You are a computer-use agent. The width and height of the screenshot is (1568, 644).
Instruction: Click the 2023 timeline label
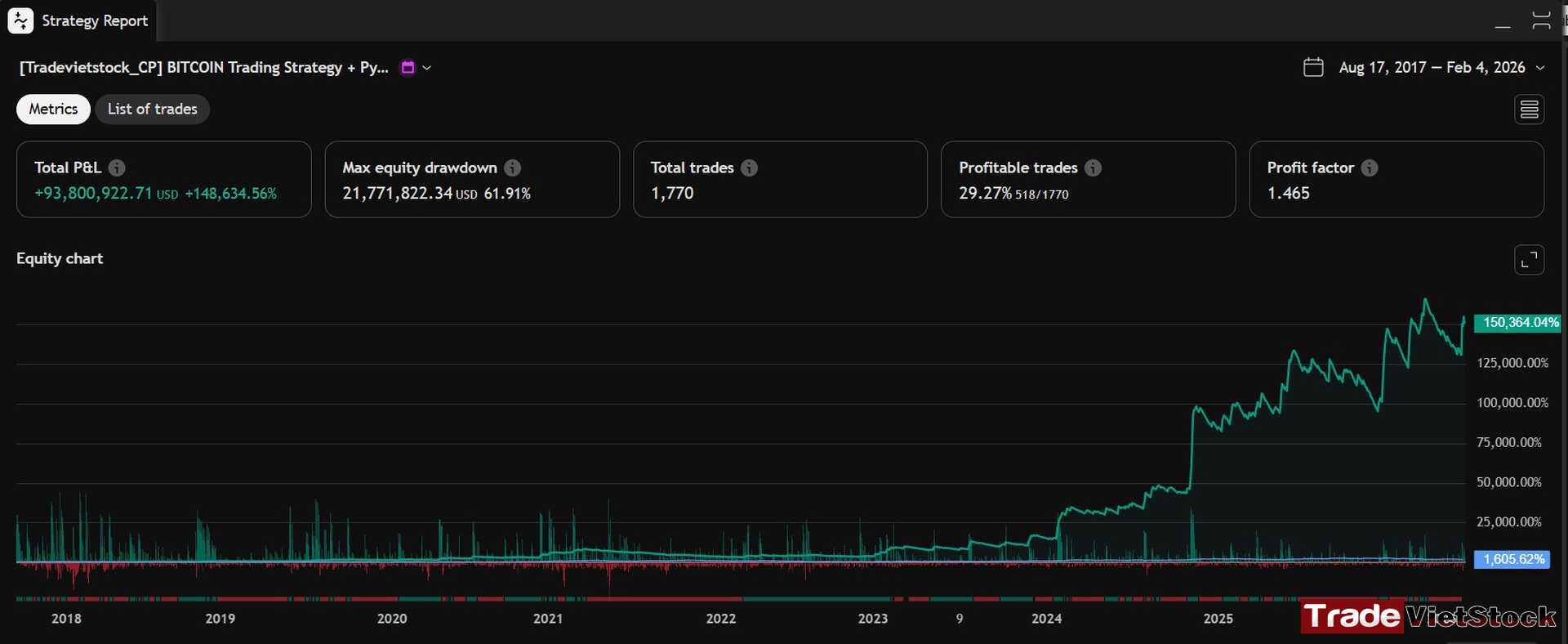pyautogui.click(x=873, y=619)
